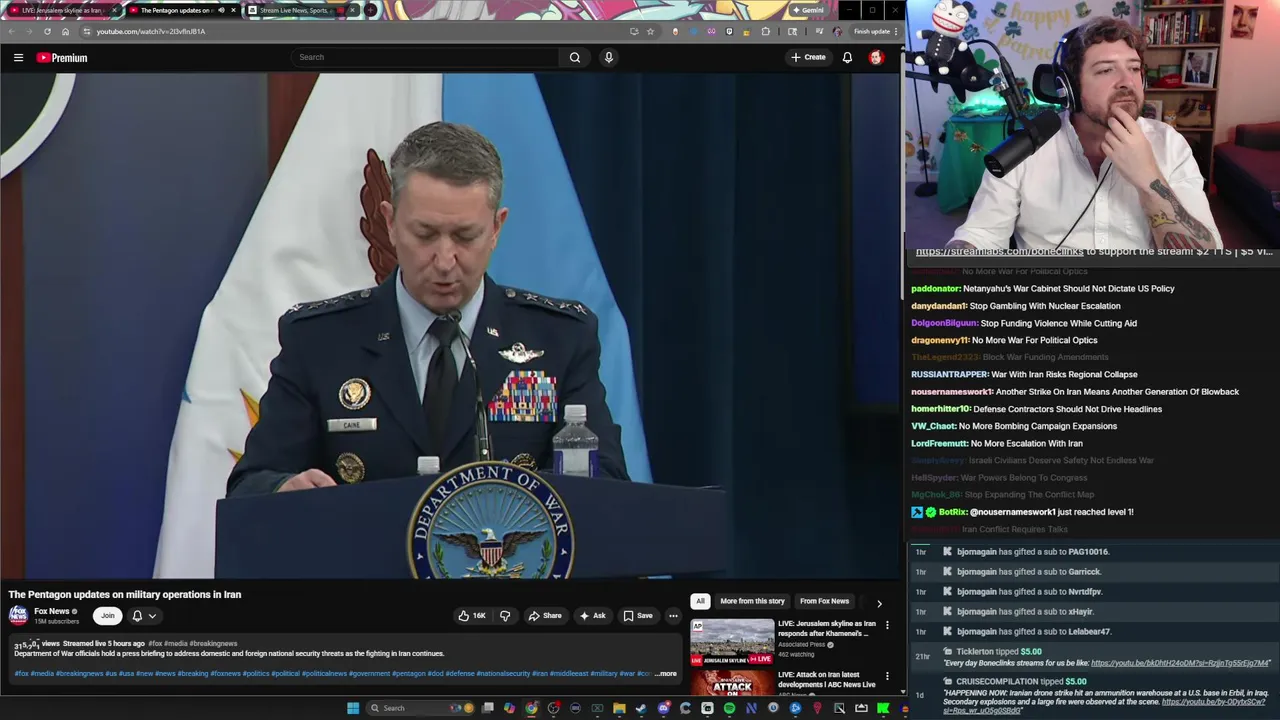This screenshot has width=1280, height=720.
Task: Open the Create menu on YouTube
Action: click(x=808, y=57)
